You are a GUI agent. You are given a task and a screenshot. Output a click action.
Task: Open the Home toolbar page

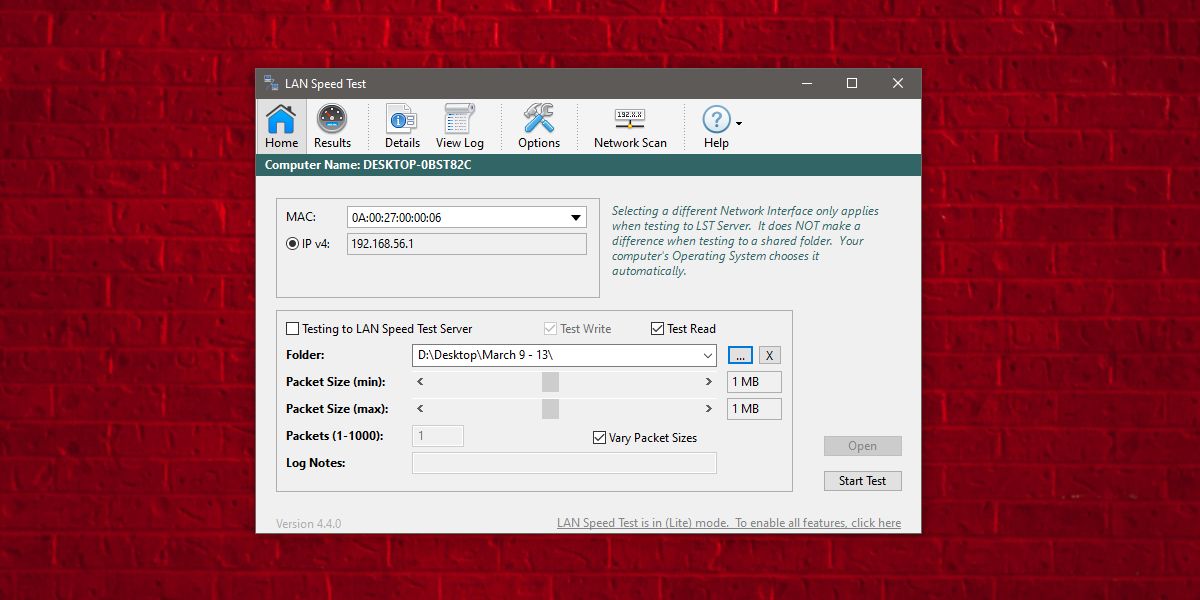[x=281, y=126]
